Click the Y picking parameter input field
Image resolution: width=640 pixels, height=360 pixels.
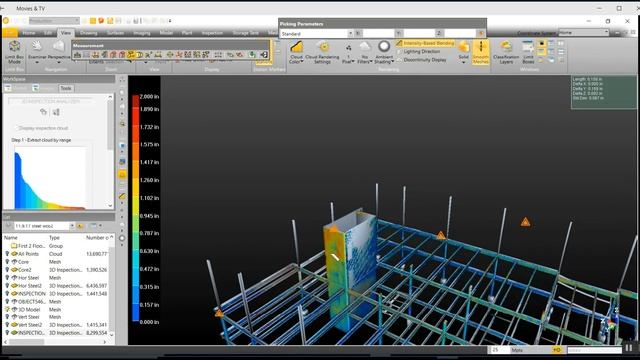[419, 33]
